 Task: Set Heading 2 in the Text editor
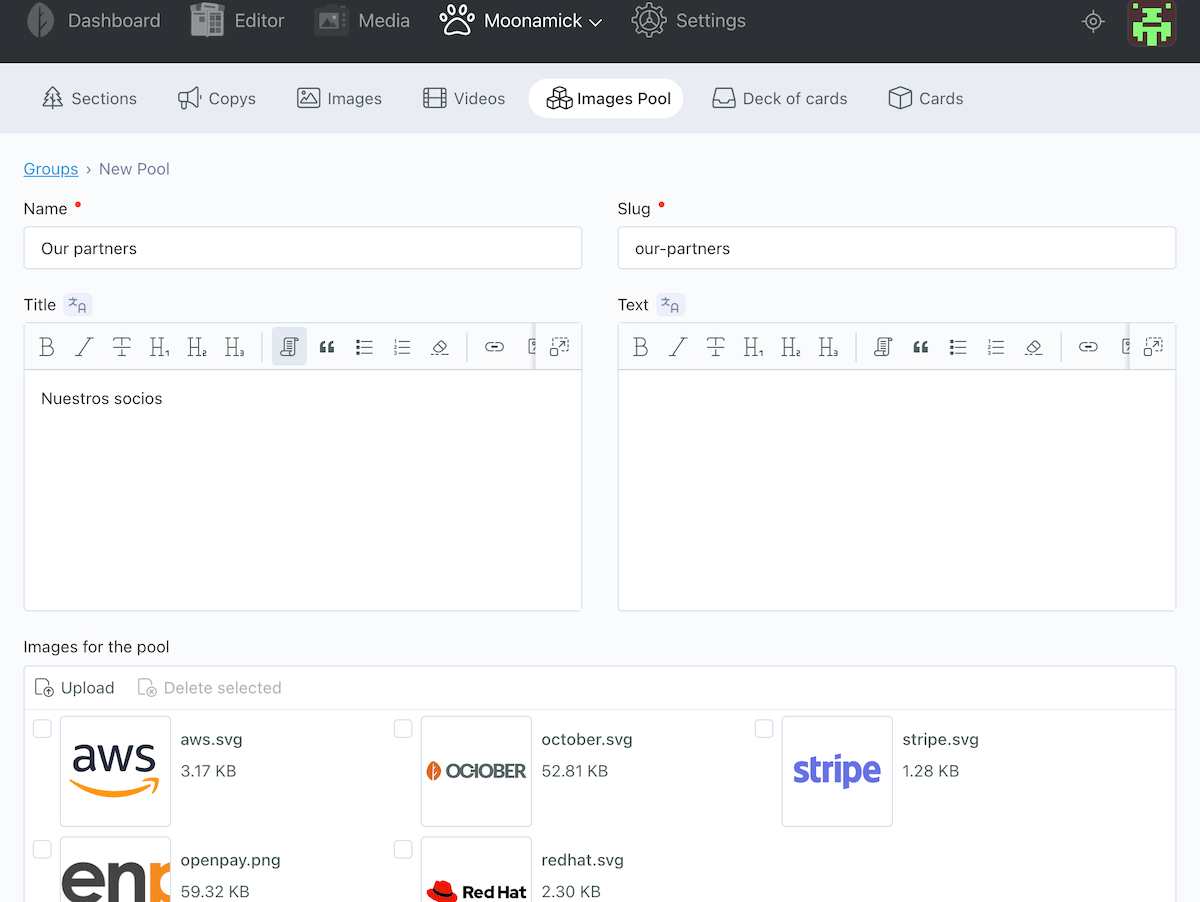pos(791,347)
